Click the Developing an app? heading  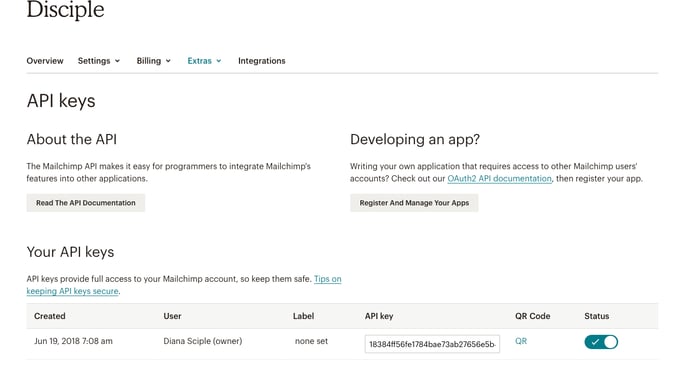(415, 139)
